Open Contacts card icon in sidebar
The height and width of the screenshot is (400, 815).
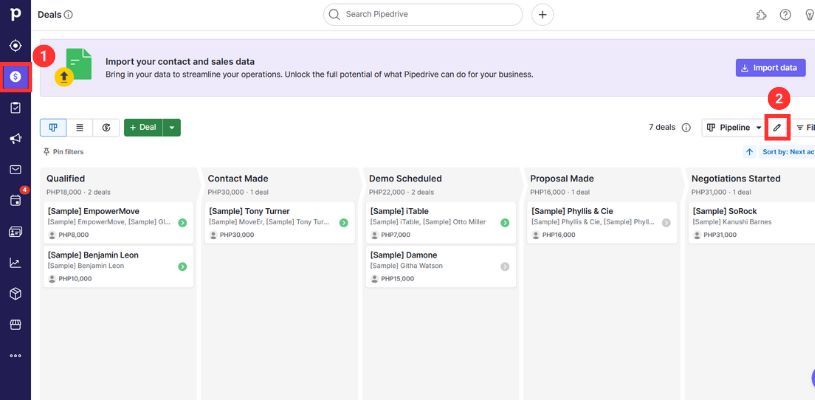coord(16,232)
